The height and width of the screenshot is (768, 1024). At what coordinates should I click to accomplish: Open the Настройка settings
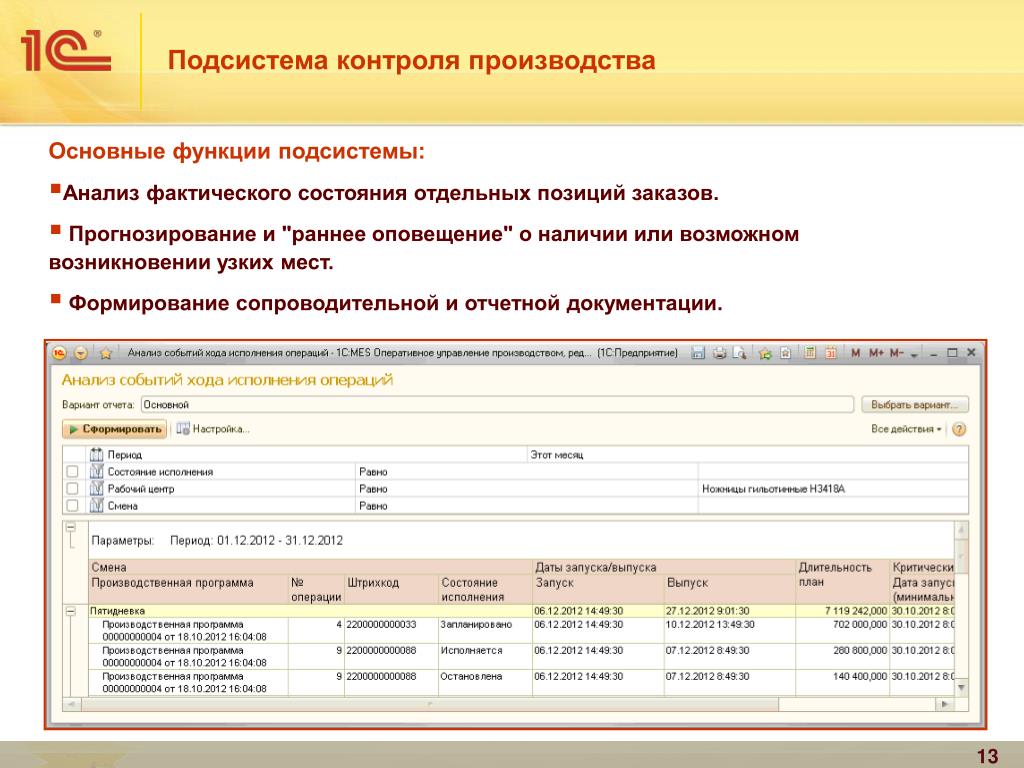click(x=212, y=429)
